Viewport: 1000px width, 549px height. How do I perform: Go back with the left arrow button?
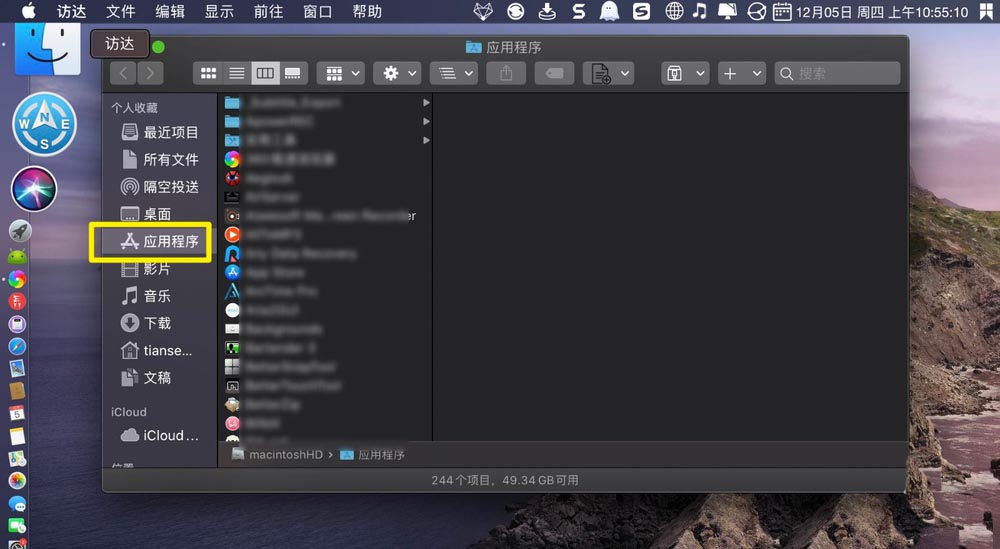coord(123,73)
